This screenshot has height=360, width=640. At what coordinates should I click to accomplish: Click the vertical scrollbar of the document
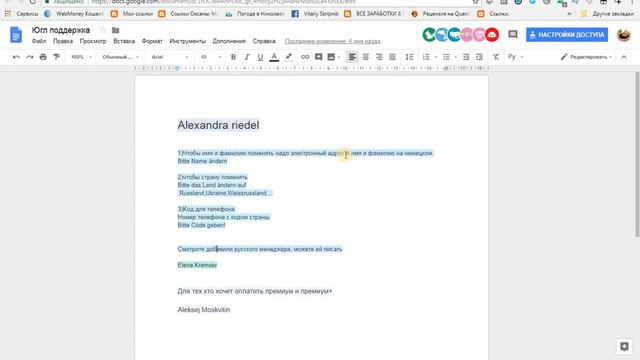pos(637,154)
